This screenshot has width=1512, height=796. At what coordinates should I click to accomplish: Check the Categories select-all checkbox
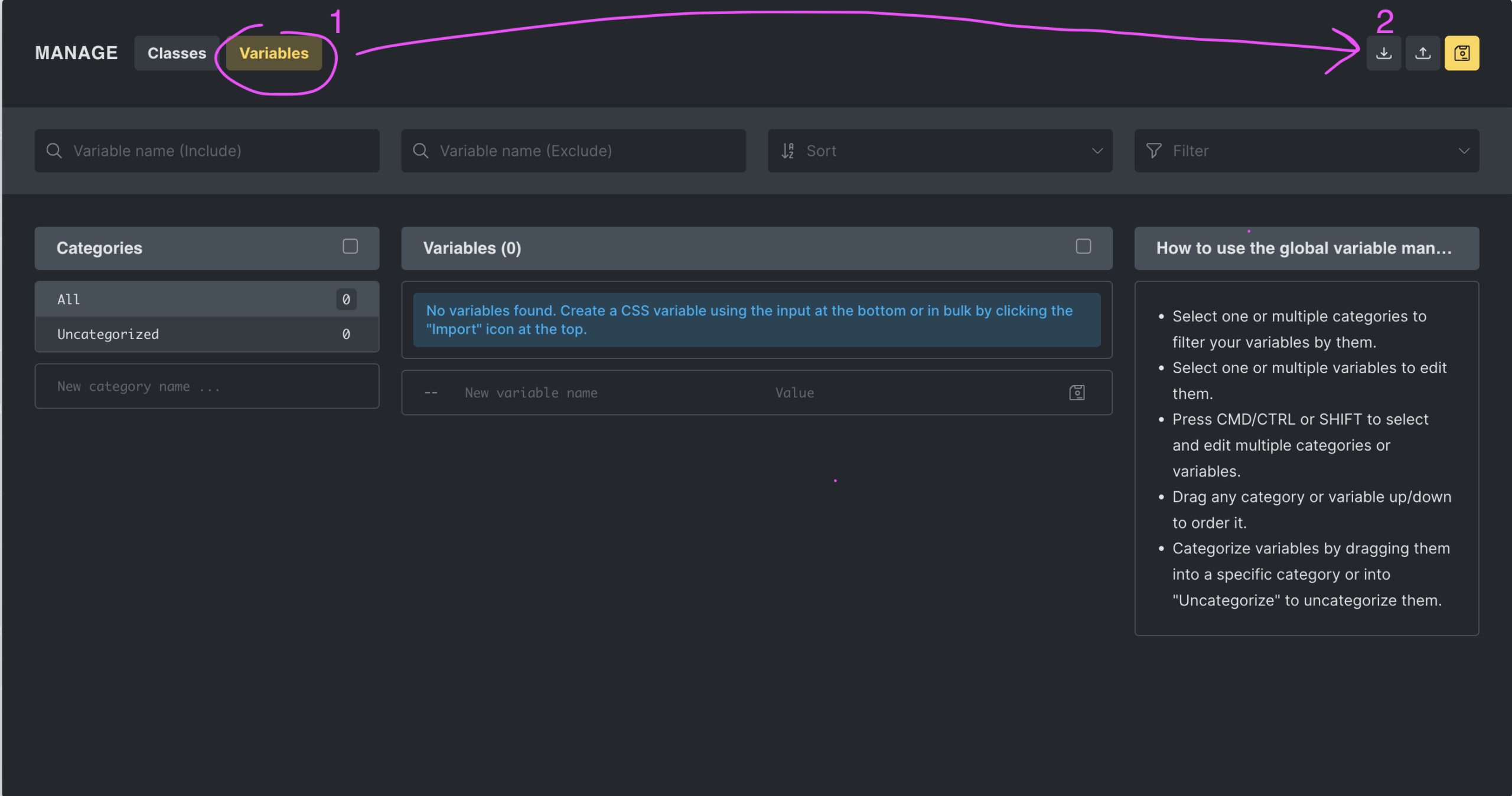350,246
